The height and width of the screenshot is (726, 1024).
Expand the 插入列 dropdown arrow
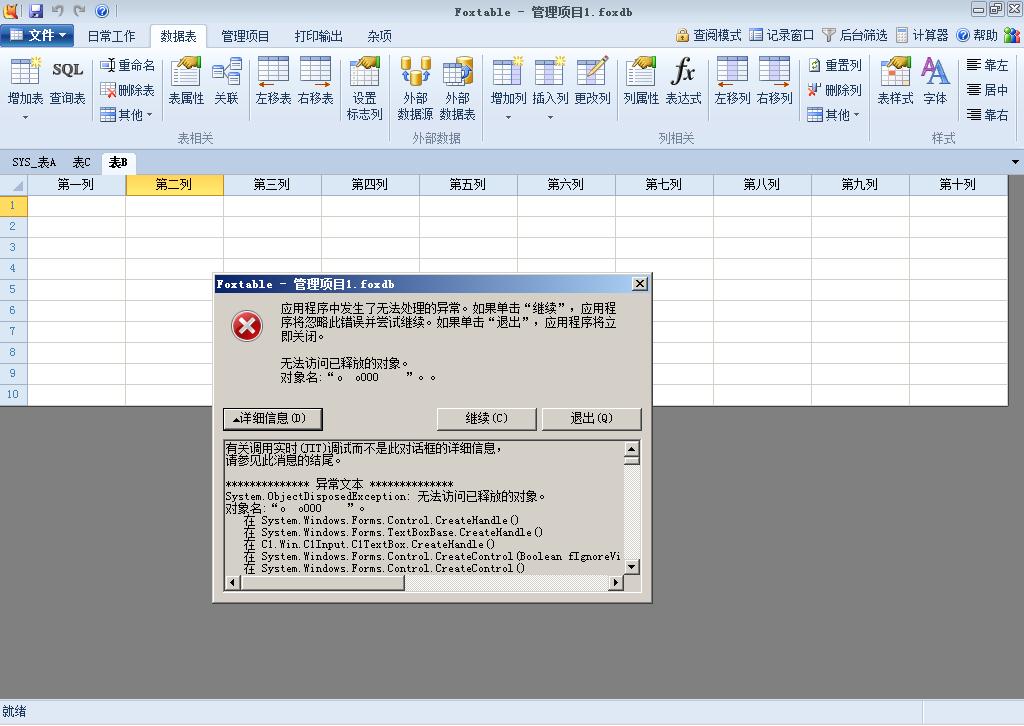(x=550, y=118)
